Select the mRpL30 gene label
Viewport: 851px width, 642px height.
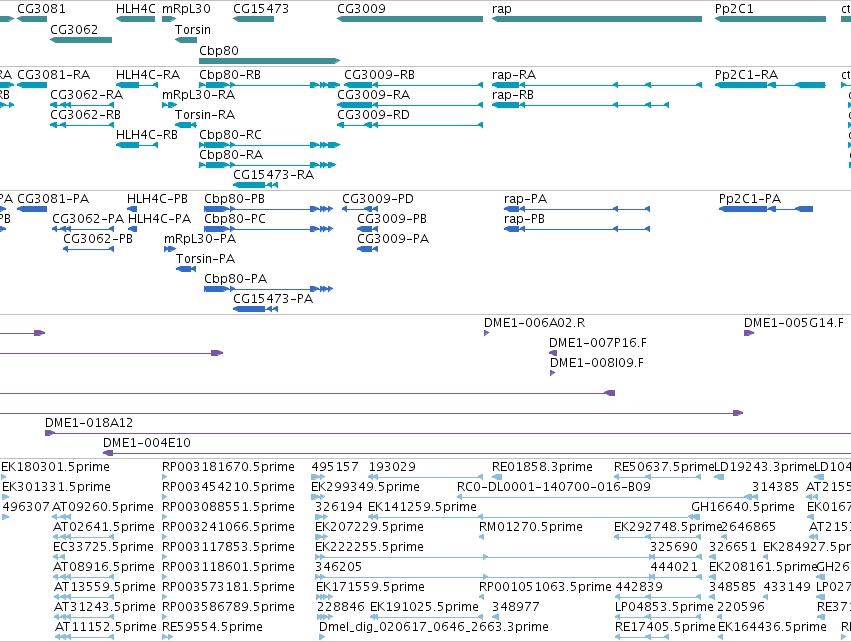tap(186, 9)
